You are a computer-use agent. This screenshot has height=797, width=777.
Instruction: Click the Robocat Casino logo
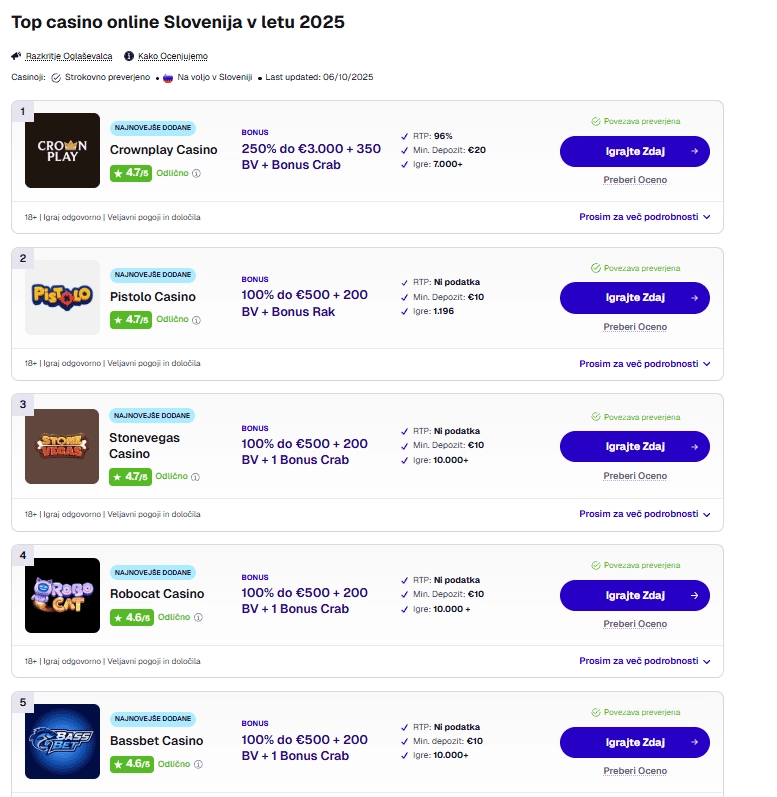62,595
